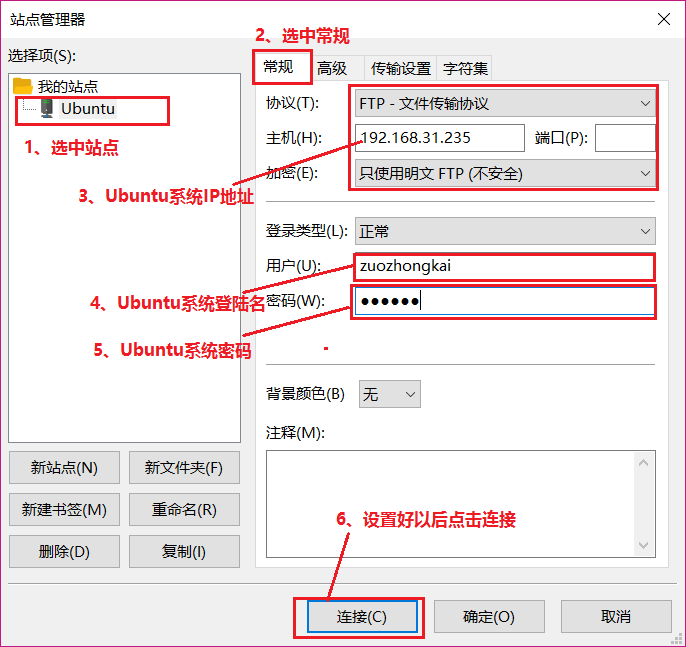The height and width of the screenshot is (647, 686).
Task: Close the 站点管理器 dialog window
Action: (x=664, y=19)
